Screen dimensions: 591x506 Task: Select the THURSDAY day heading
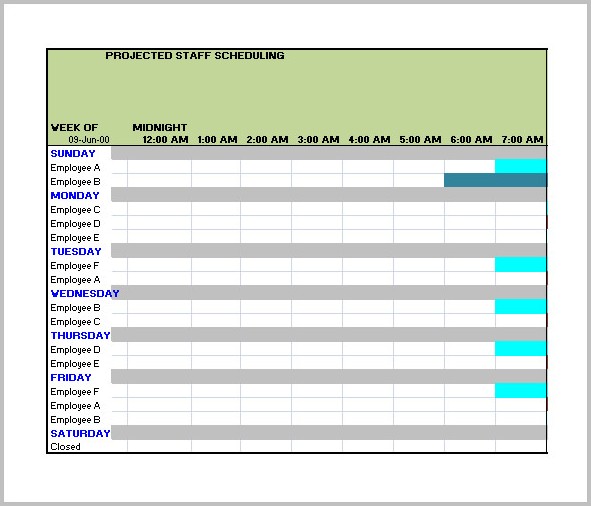pos(80,336)
